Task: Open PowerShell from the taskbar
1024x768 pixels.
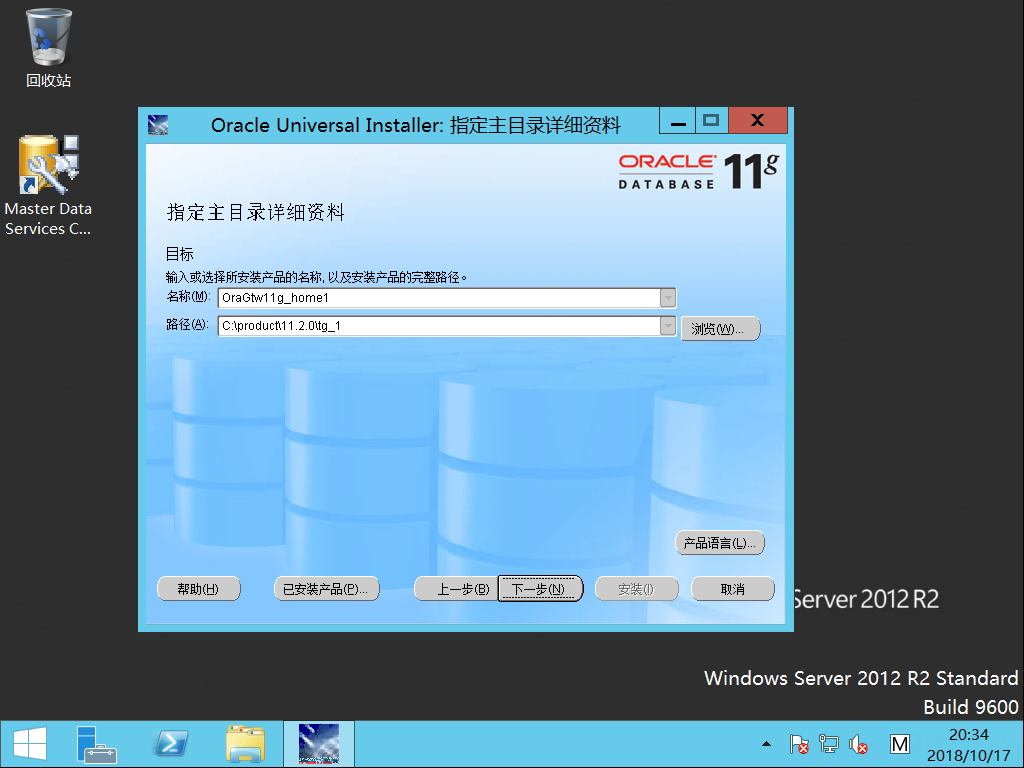Action: click(170, 744)
